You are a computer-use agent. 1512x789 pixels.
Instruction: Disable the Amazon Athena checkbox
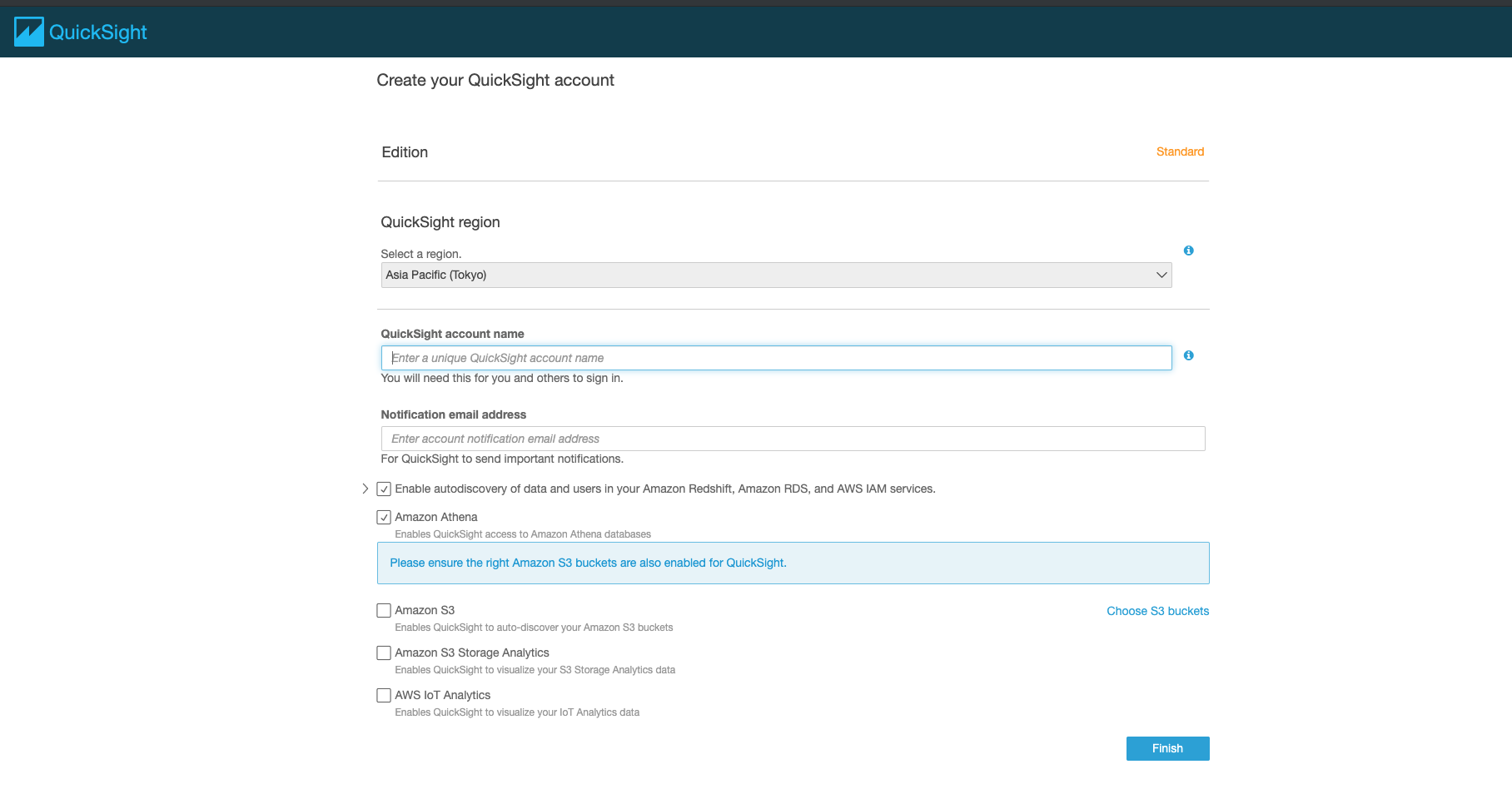coord(383,517)
